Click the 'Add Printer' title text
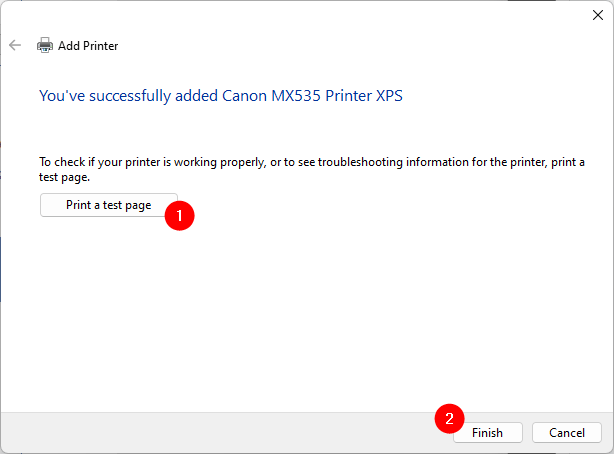The width and height of the screenshot is (614, 454). (x=88, y=46)
